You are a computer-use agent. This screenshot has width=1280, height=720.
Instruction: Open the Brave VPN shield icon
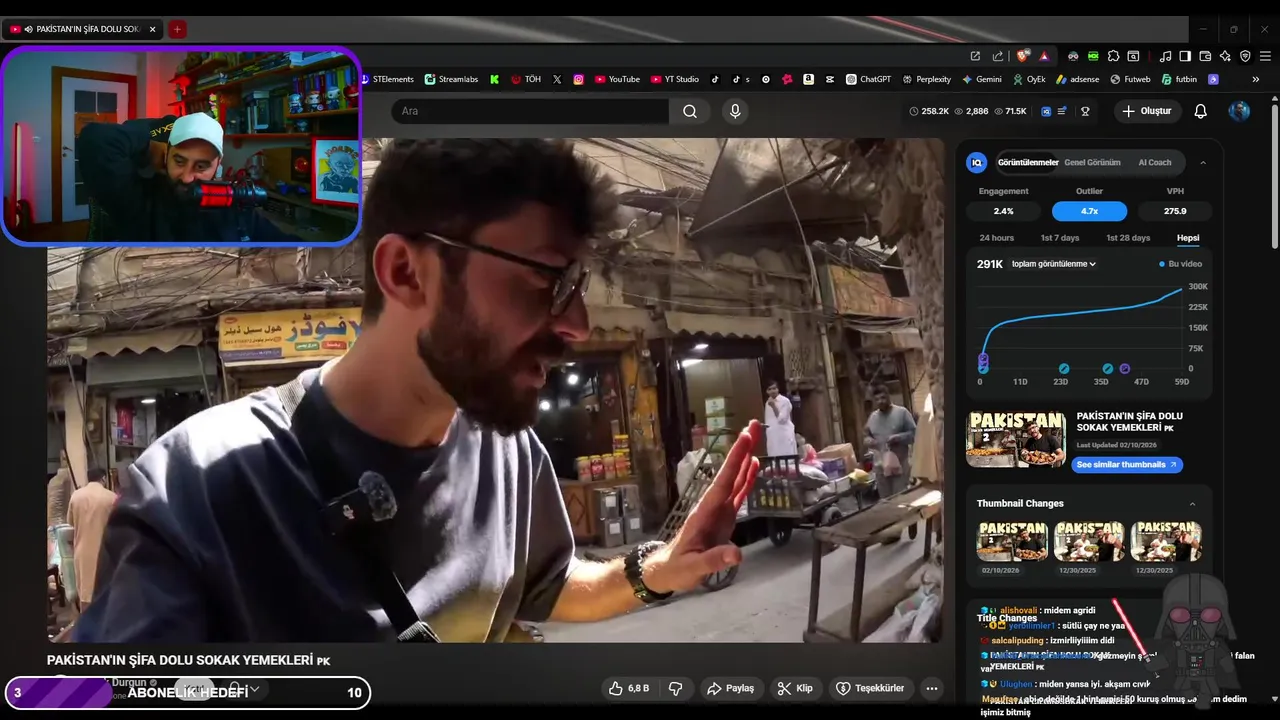click(1245, 56)
